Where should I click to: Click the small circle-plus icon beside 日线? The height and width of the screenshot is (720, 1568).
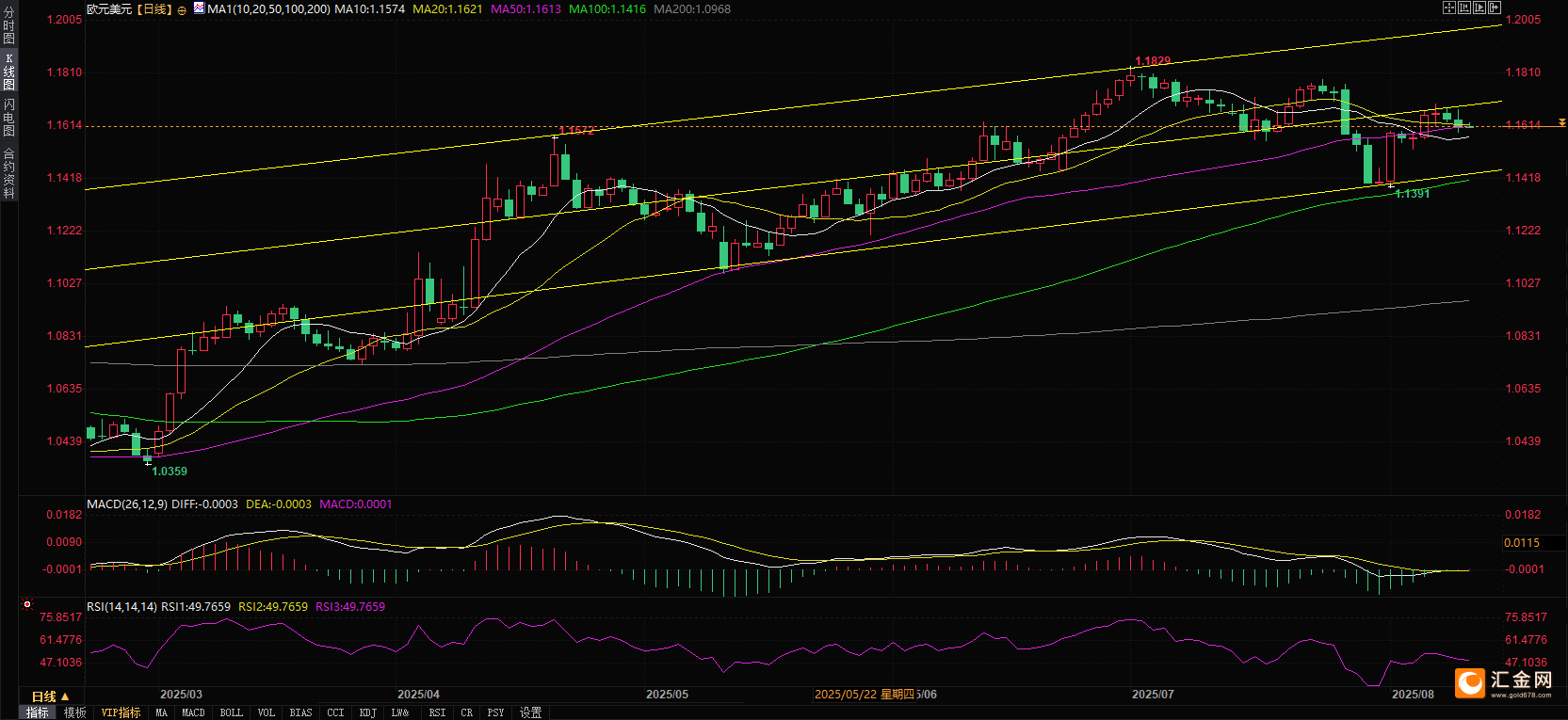[x=182, y=10]
